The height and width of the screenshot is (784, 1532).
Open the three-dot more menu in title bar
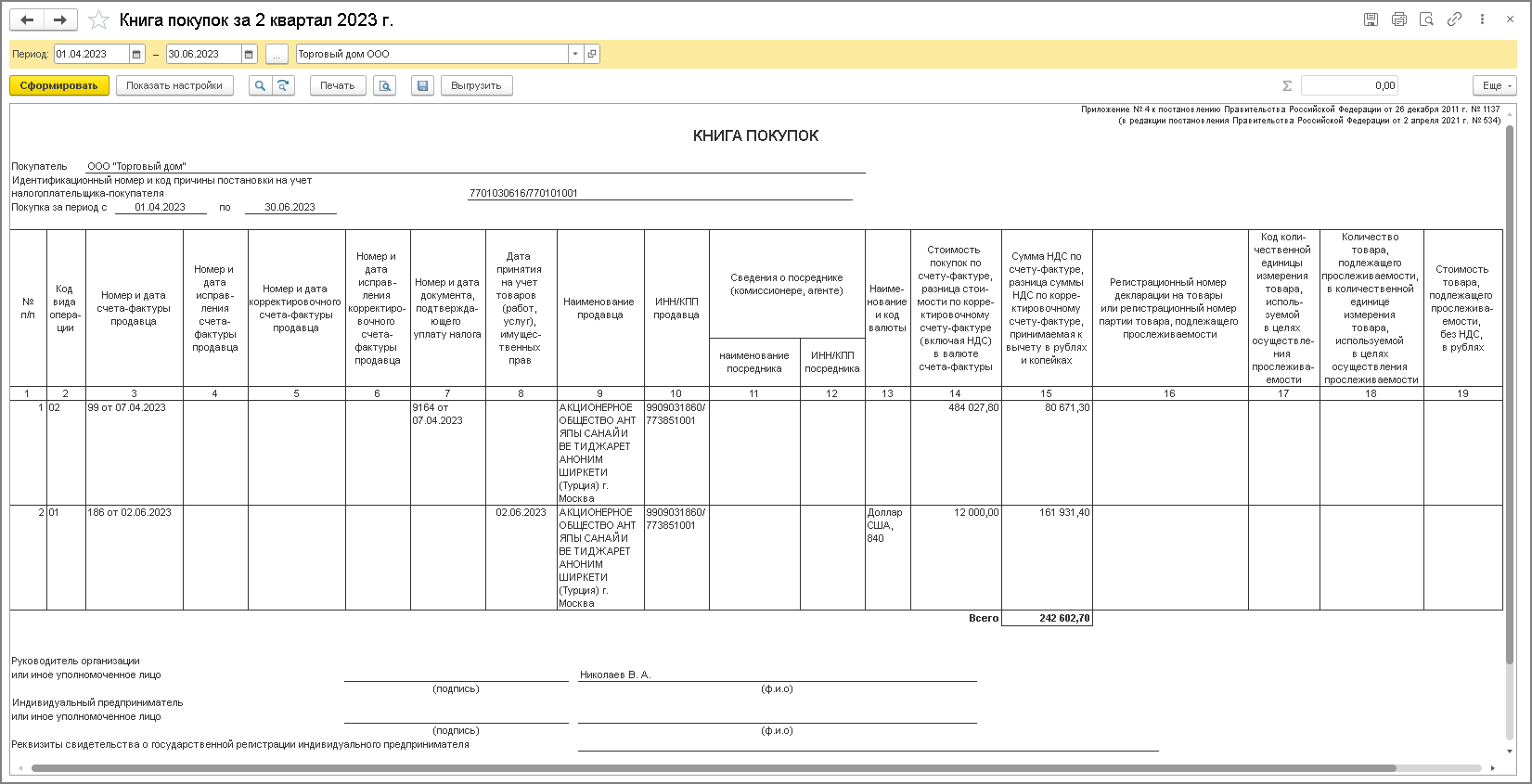(1483, 19)
